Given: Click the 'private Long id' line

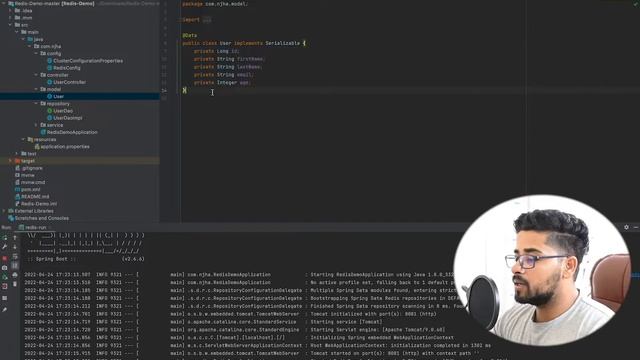Looking at the screenshot, I should [x=216, y=51].
